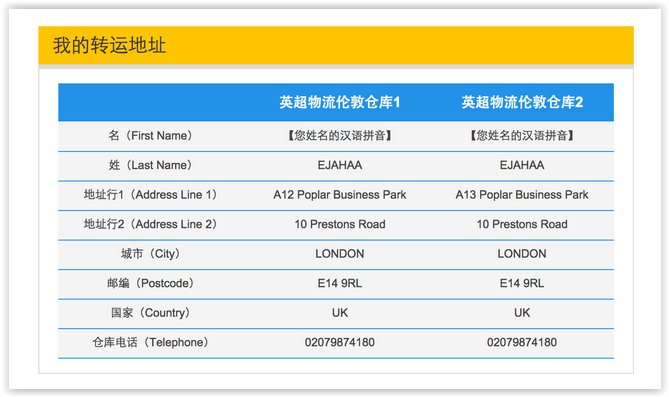The height and width of the screenshot is (397, 669).
Task: Select the LONDON cell under warehouse 1
Action: 340,254
